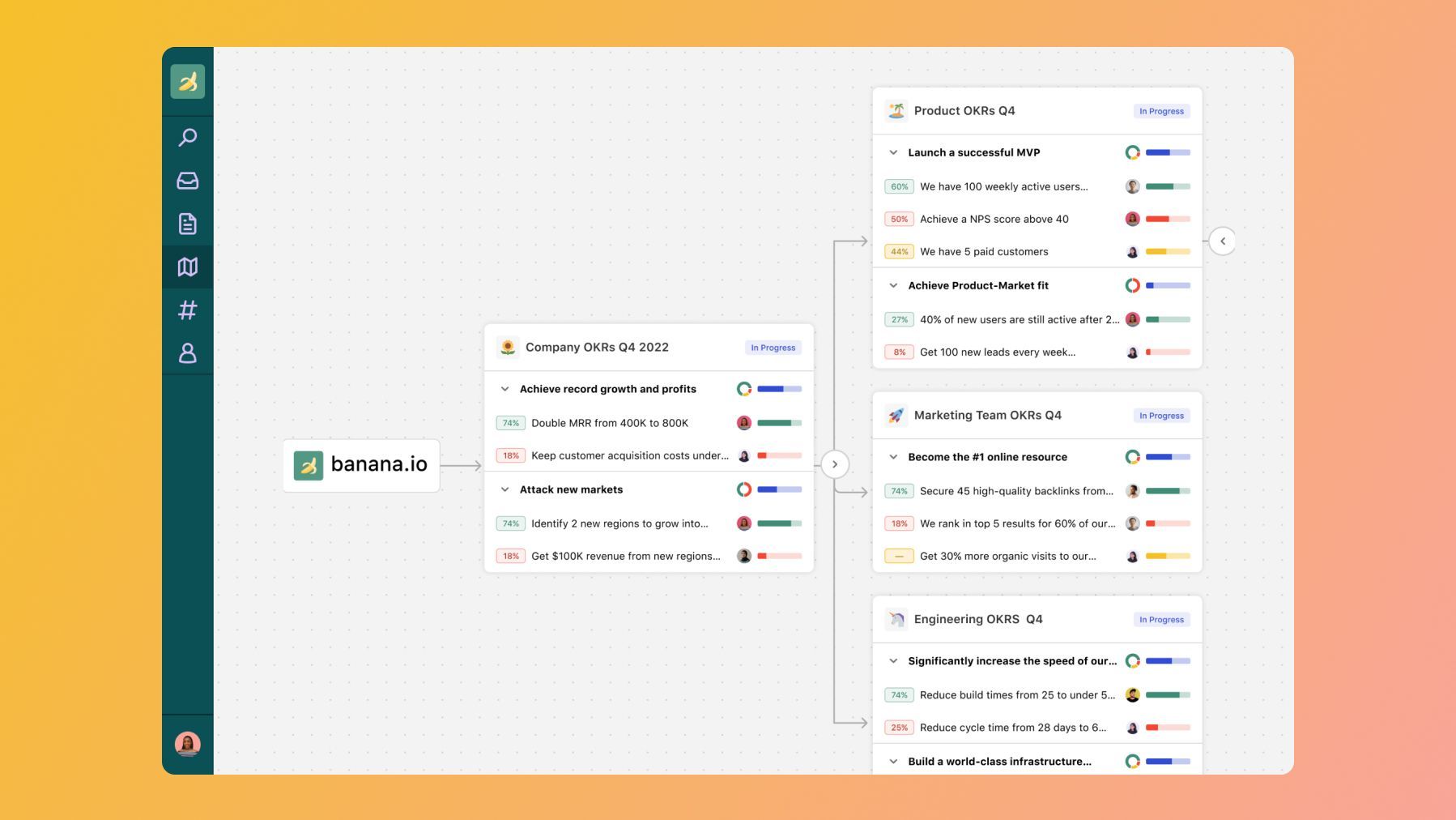Click owner avatar for Get $100K revenue
1456x820 pixels.
pos(744,556)
